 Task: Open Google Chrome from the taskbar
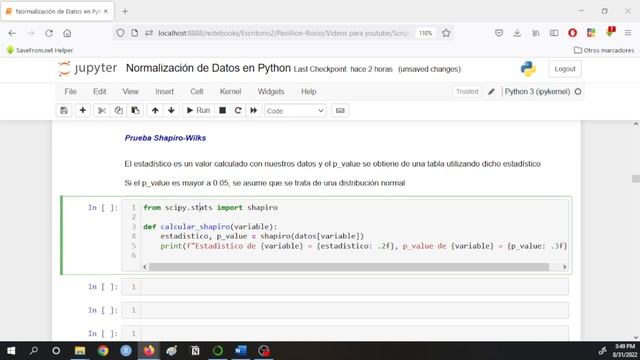tap(103, 351)
